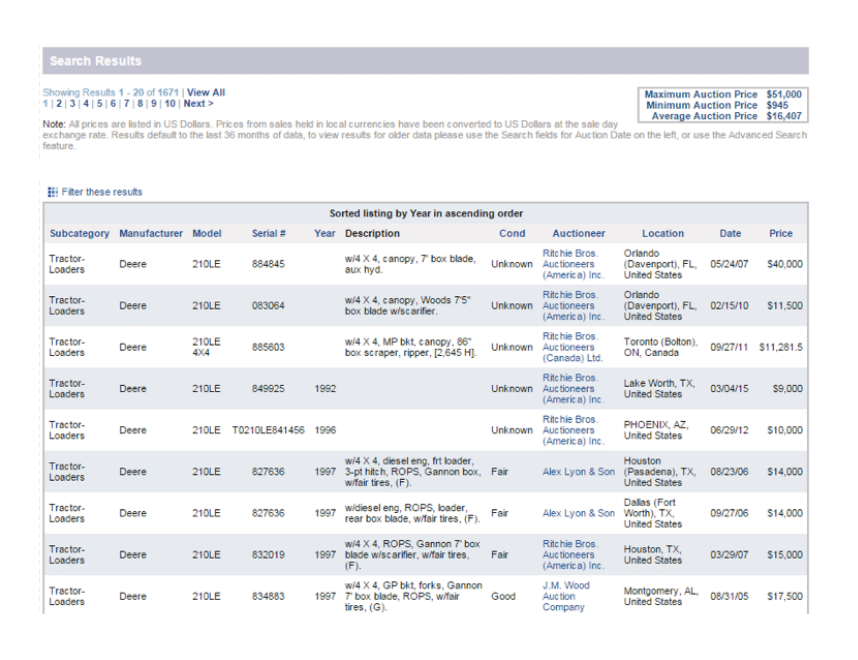Sort by Cond column header
This screenshot has width=858, height=660.
512,234
